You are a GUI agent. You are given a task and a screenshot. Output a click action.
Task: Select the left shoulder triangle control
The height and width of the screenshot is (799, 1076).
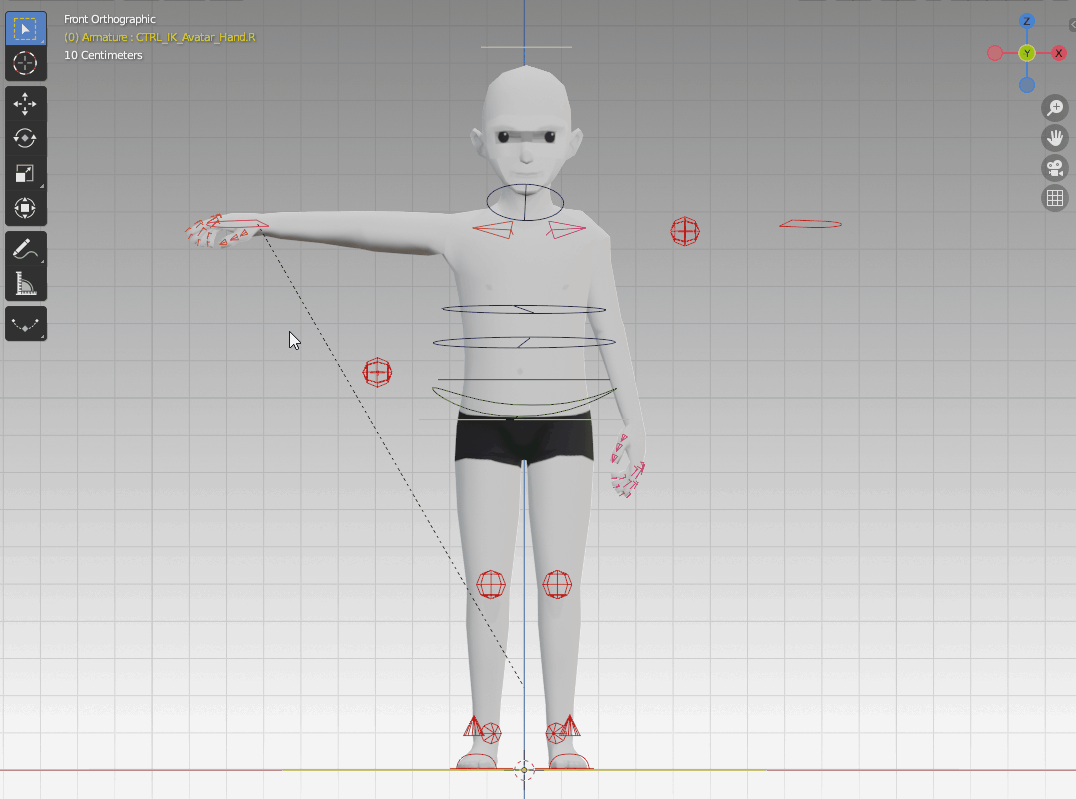click(566, 229)
